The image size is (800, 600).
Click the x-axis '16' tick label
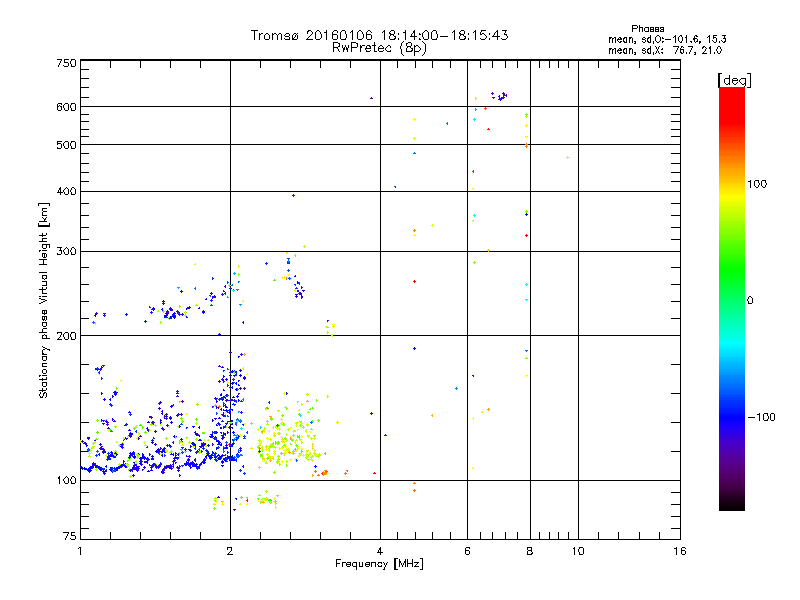coord(680,551)
